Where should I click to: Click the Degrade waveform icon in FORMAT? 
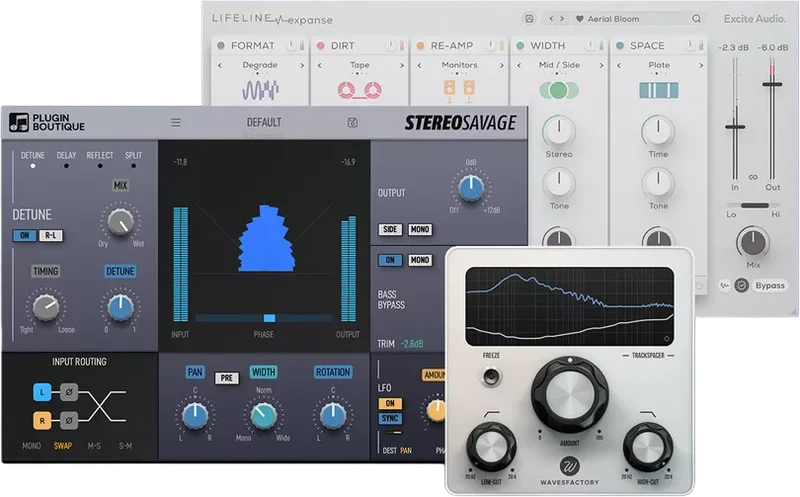pos(260,91)
